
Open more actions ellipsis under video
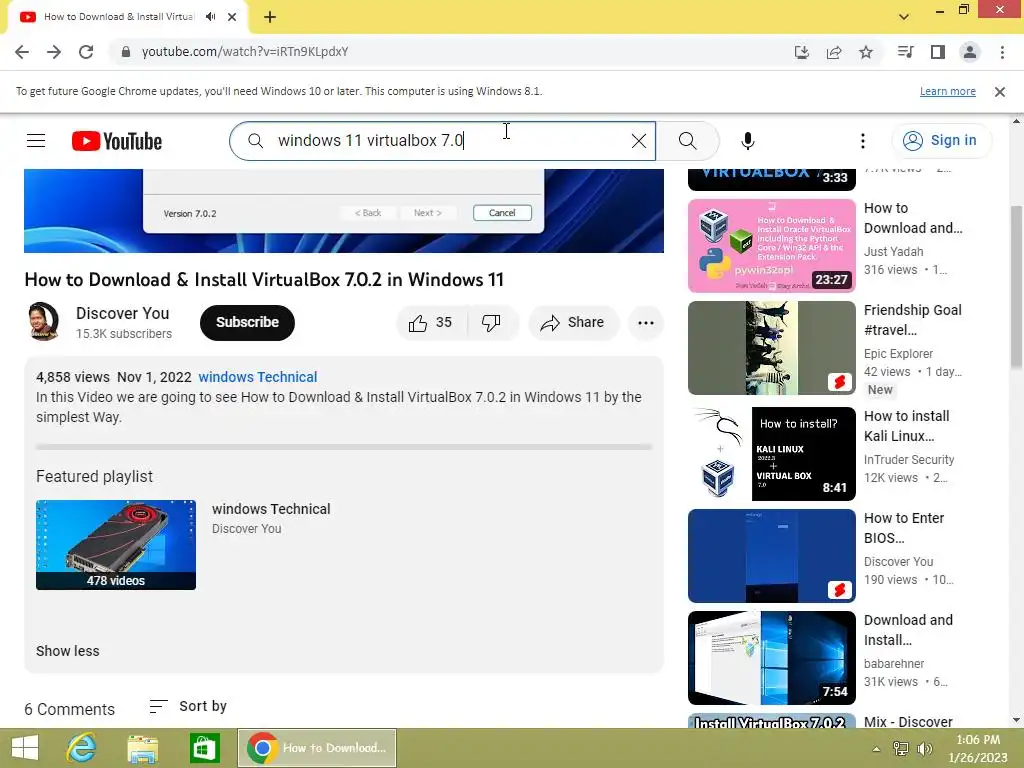pyautogui.click(x=646, y=323)
